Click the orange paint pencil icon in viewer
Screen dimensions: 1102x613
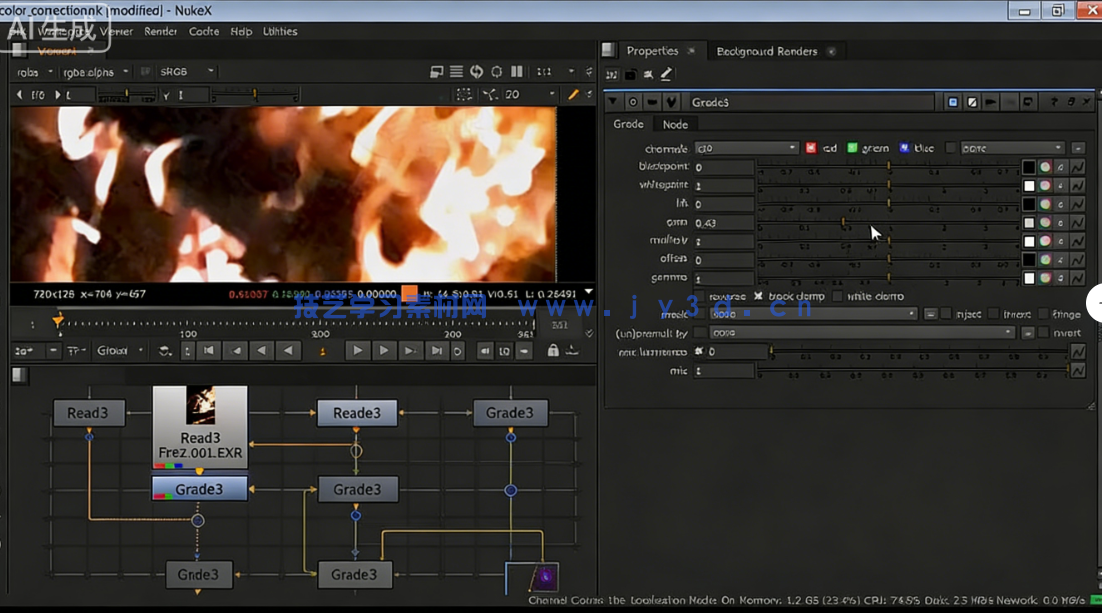(x=573, y=95)
